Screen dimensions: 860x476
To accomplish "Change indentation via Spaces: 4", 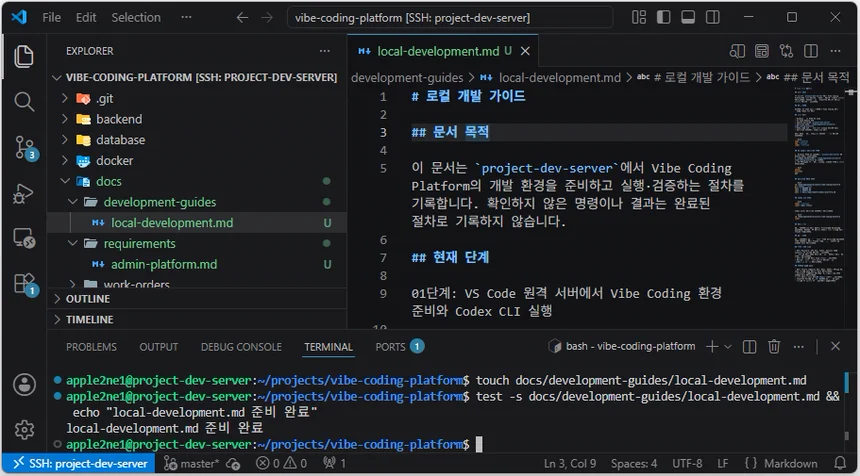I will [634, 464].
